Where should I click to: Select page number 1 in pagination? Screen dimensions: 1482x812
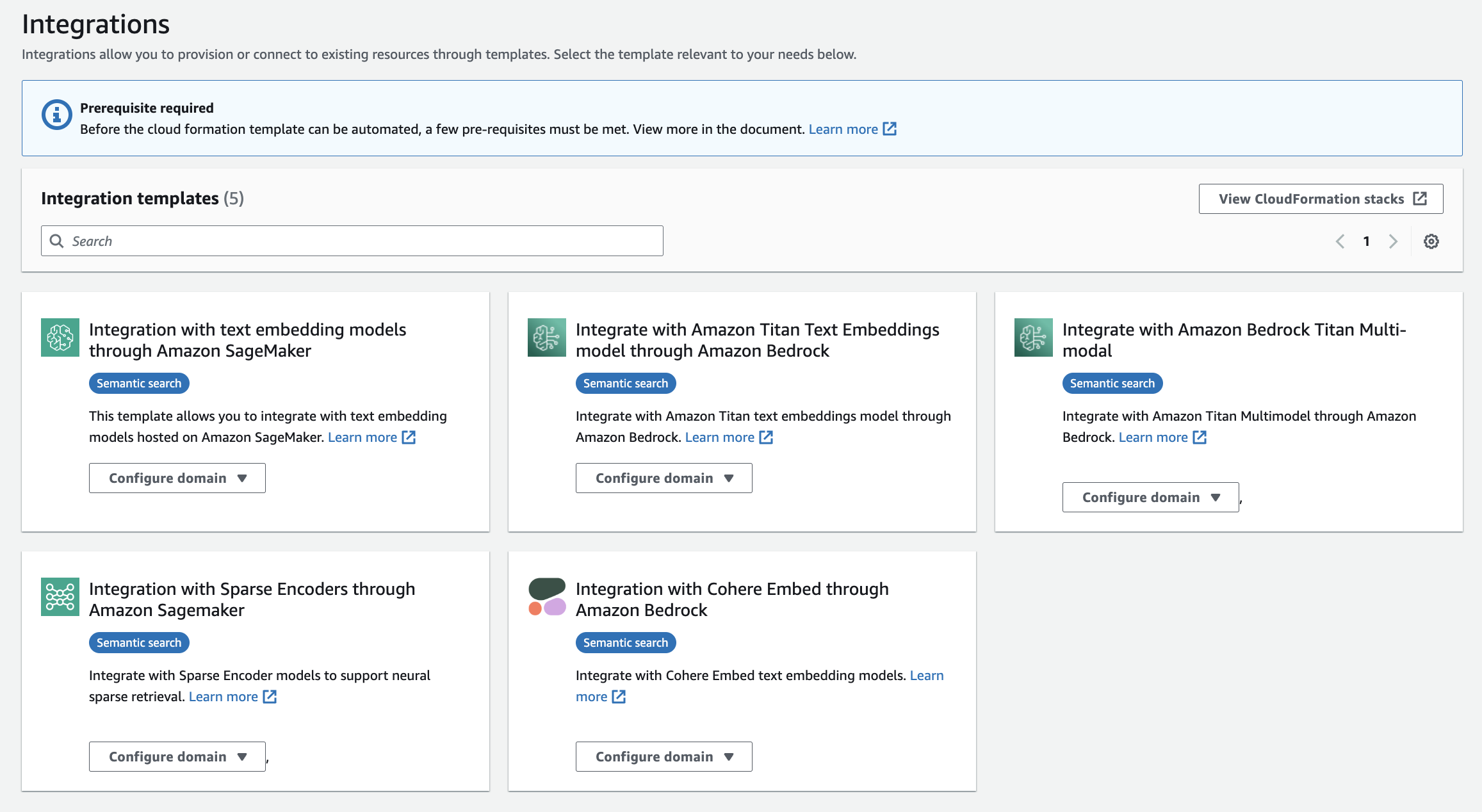click(1366, 241)
